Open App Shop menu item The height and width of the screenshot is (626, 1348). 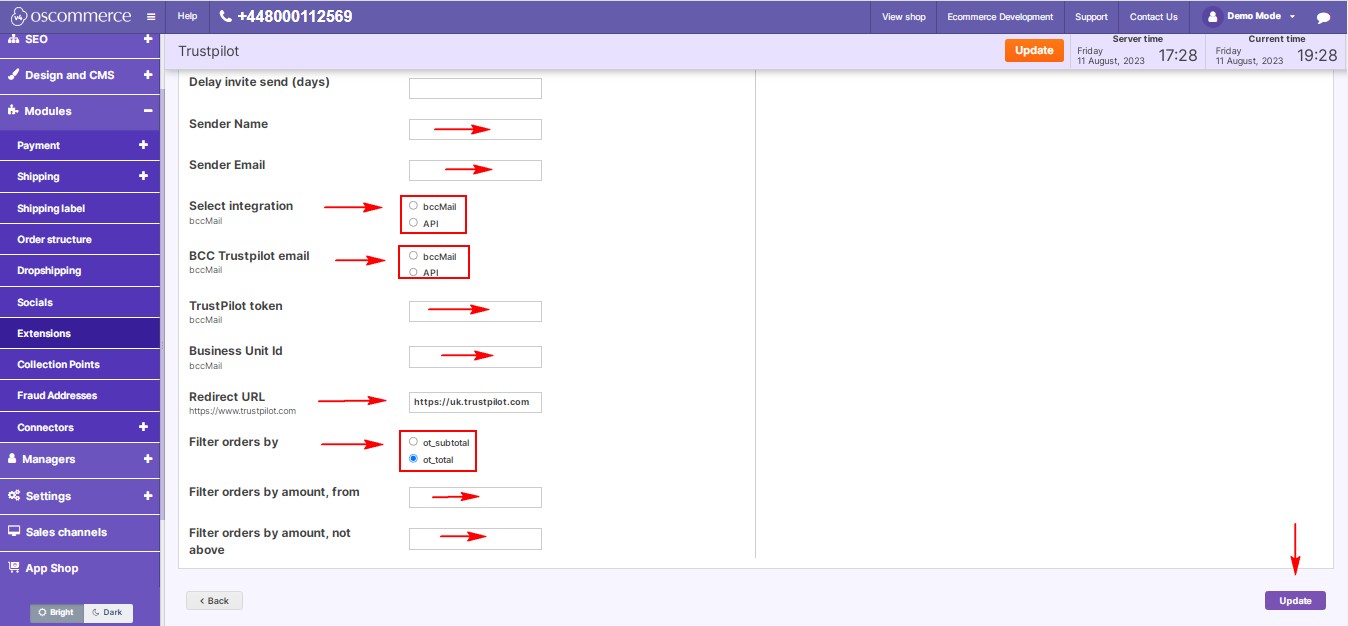click(80, 568)
